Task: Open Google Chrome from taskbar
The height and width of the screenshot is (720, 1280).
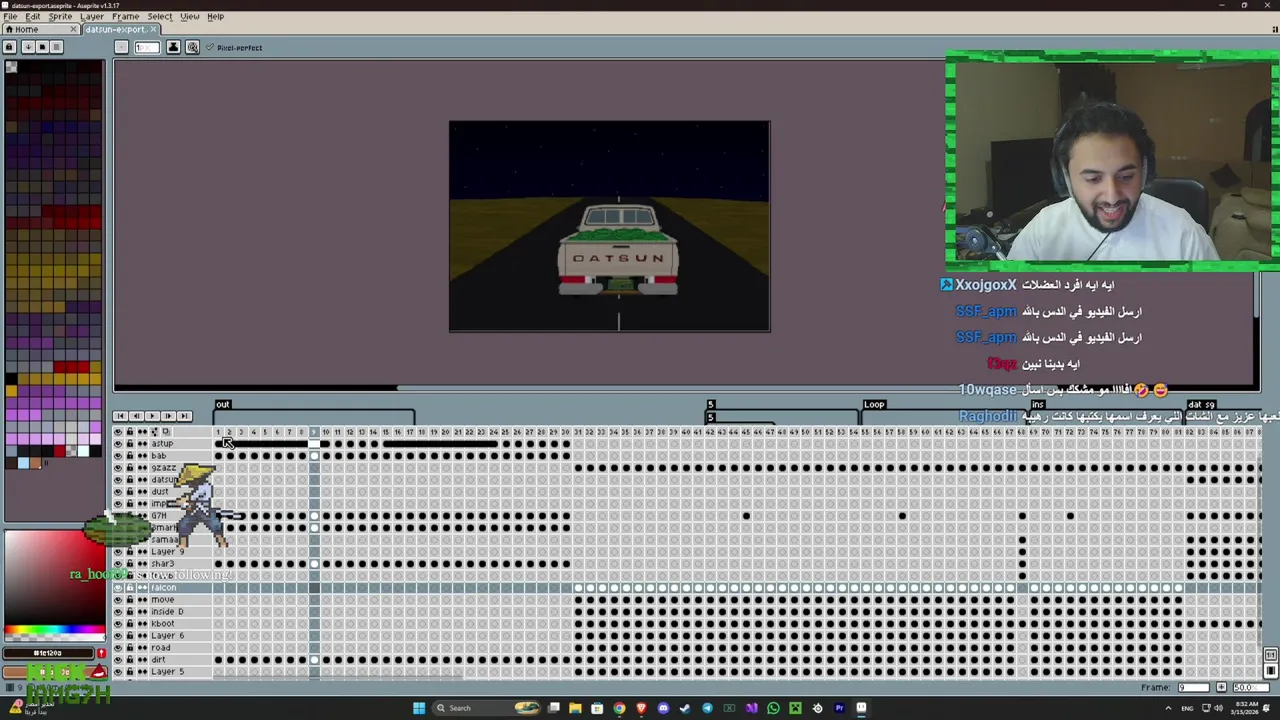Action: (x=619, y=708)
